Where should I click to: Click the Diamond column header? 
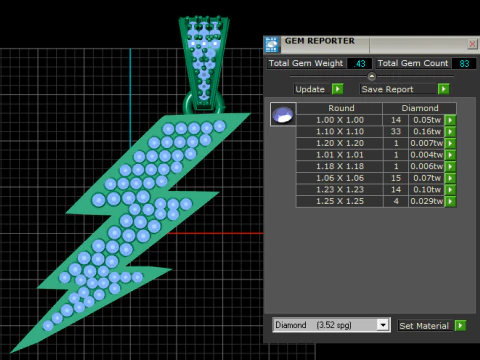click(420, 108)
